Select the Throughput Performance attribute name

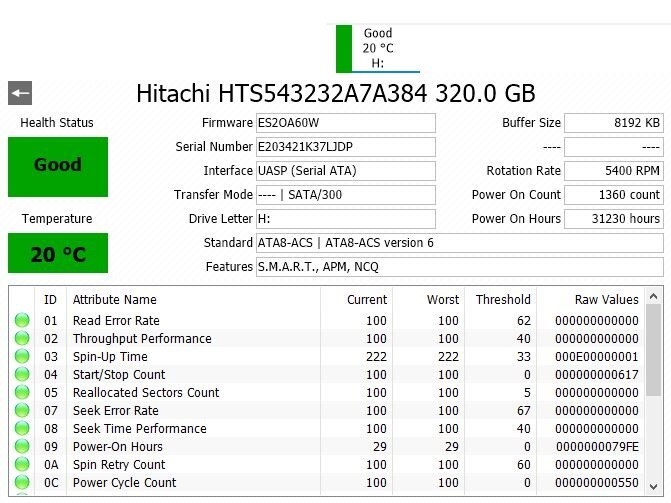tap(142, 339)
